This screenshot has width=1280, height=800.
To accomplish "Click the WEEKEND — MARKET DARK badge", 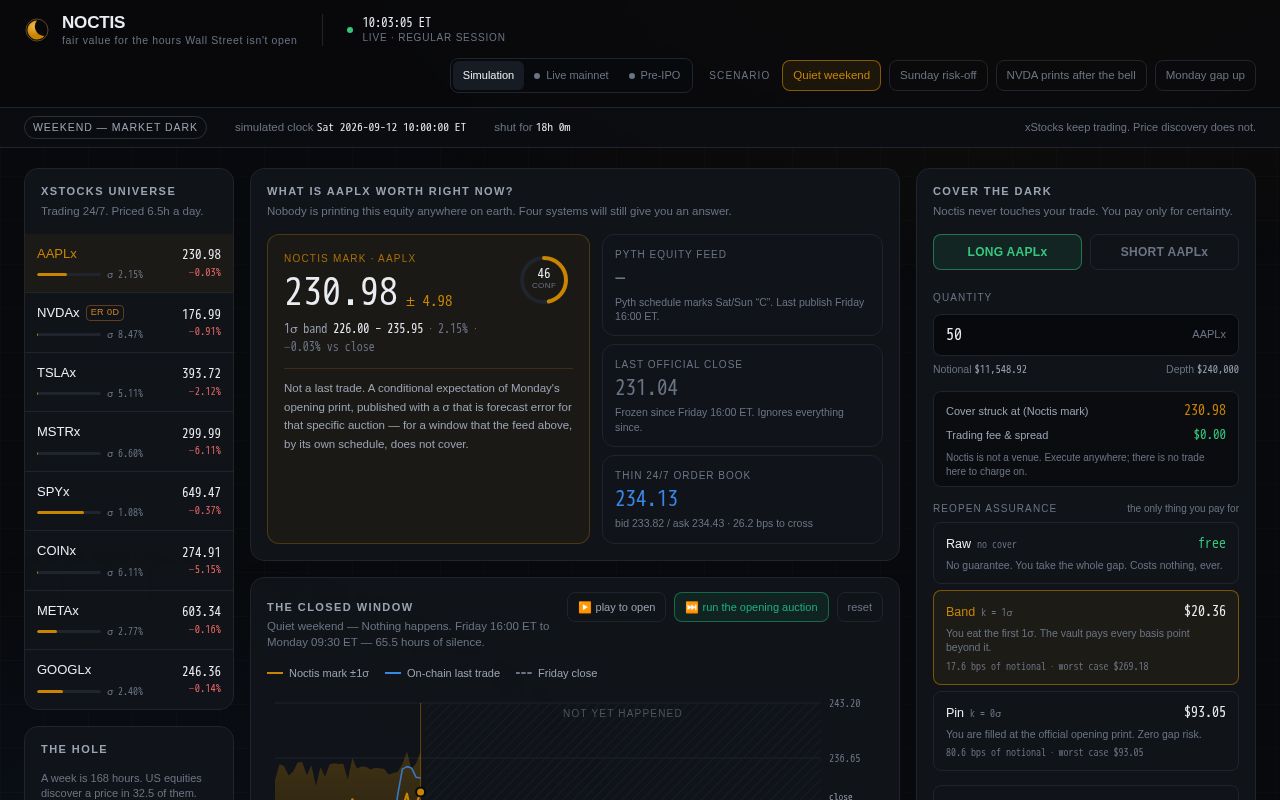I will click(115, 127).
